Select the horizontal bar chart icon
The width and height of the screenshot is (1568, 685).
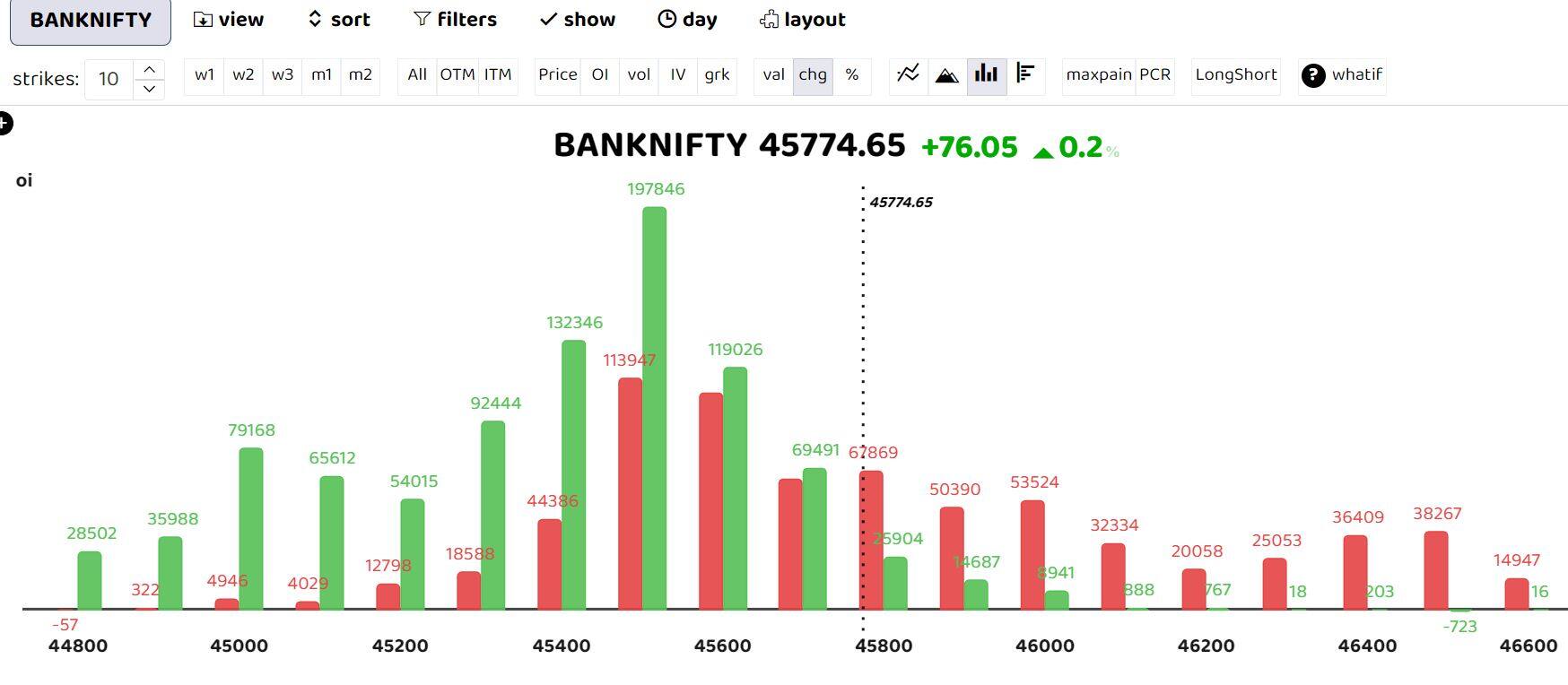pyautogui.click(x=1025, y=74)
